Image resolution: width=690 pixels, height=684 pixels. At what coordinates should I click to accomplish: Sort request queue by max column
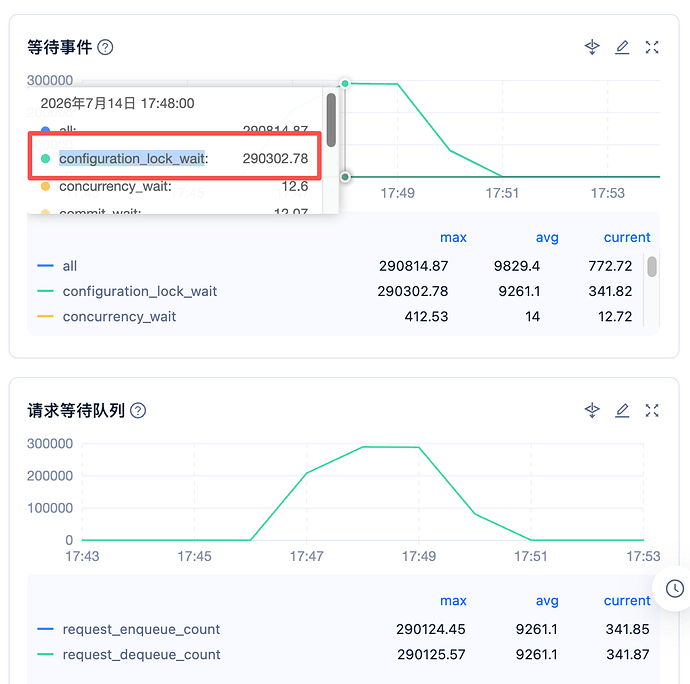(x=453, y=600)
